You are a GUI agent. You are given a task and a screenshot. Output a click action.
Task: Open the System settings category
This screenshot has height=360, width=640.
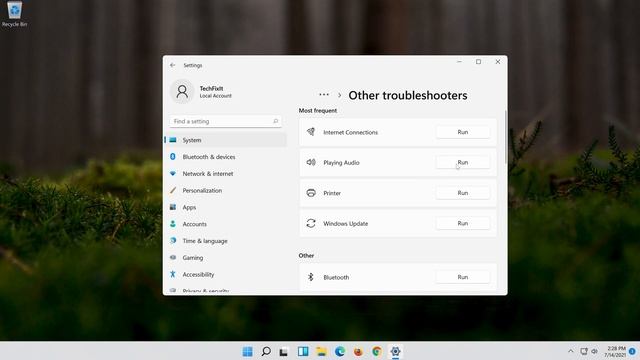pos(226,140)
